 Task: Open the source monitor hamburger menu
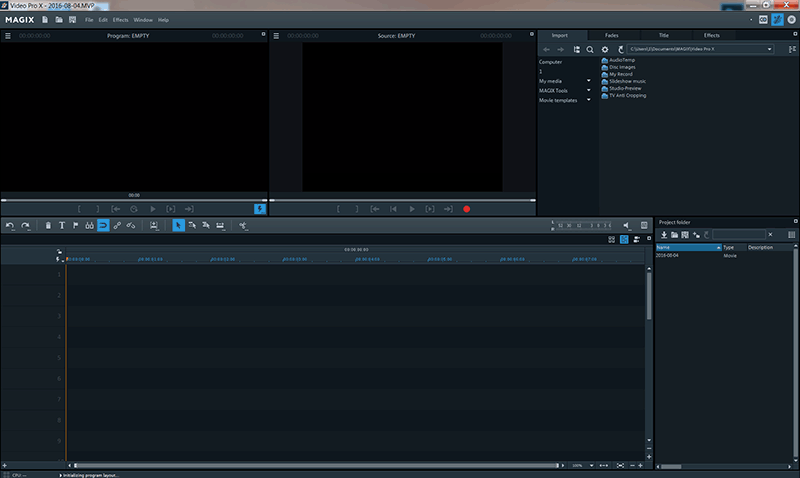pyautogui.click(x=276, y=36)
